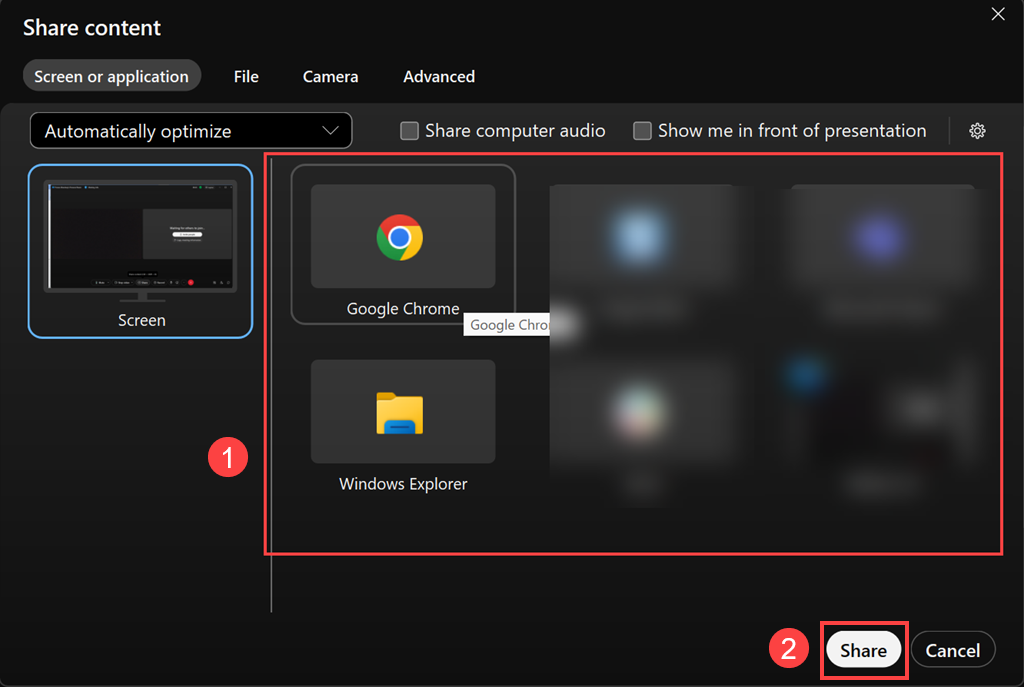
Task: Select the Google Chrome app icon
Action: click(400, 237)
